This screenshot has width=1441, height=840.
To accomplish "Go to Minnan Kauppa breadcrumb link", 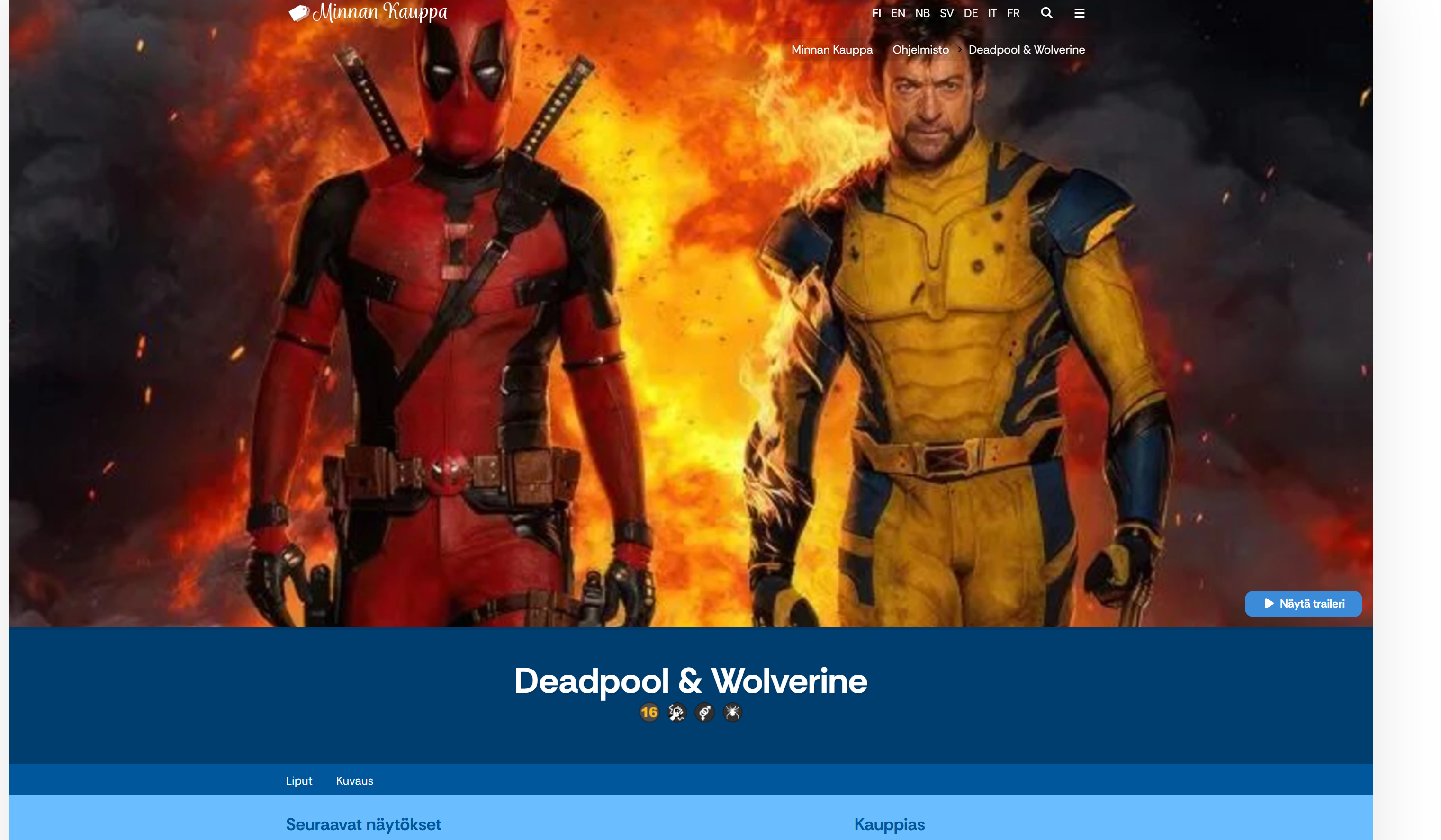I will tap(832, 50).
